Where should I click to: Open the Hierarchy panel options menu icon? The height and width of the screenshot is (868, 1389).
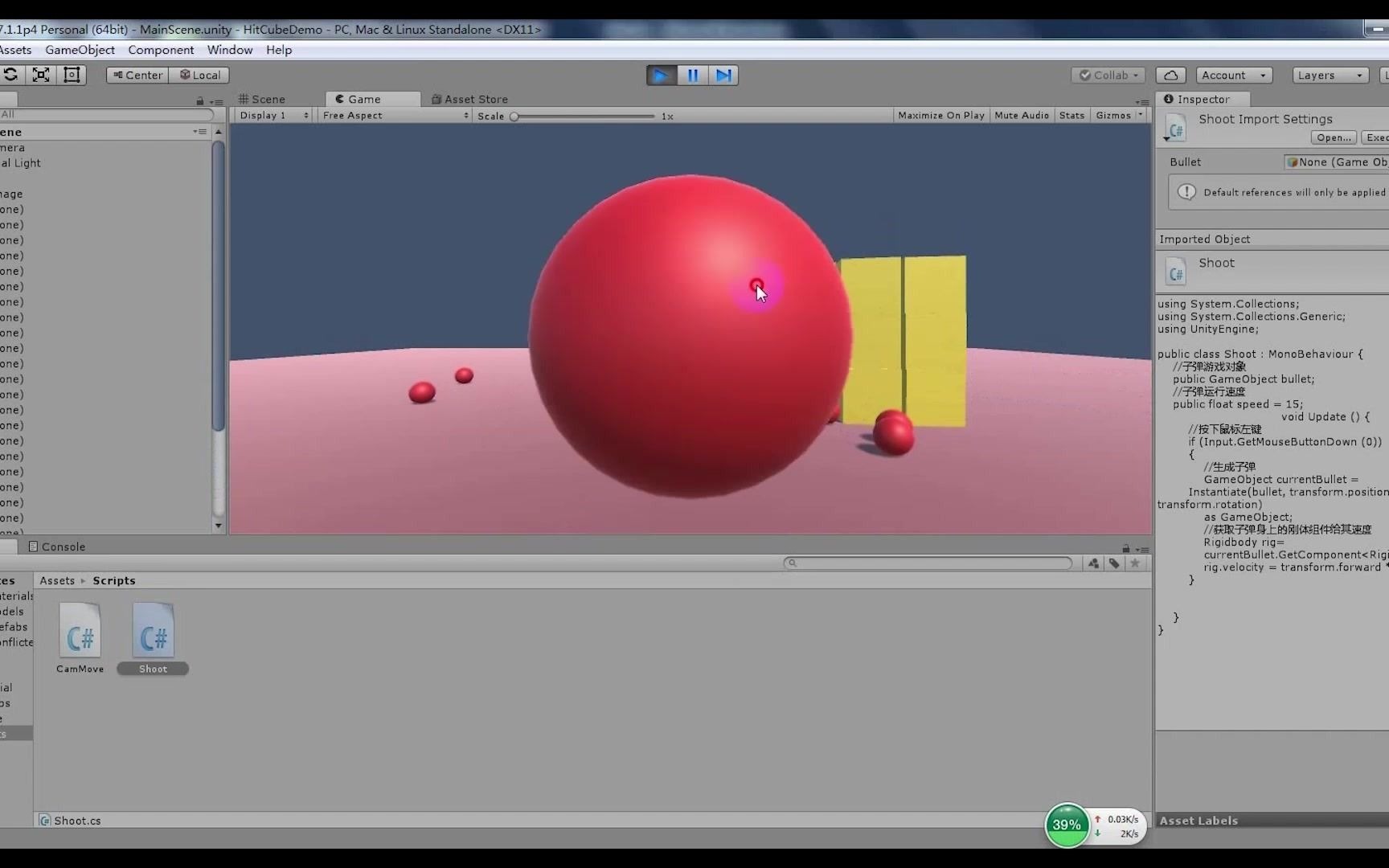click(x=216, y=101)
